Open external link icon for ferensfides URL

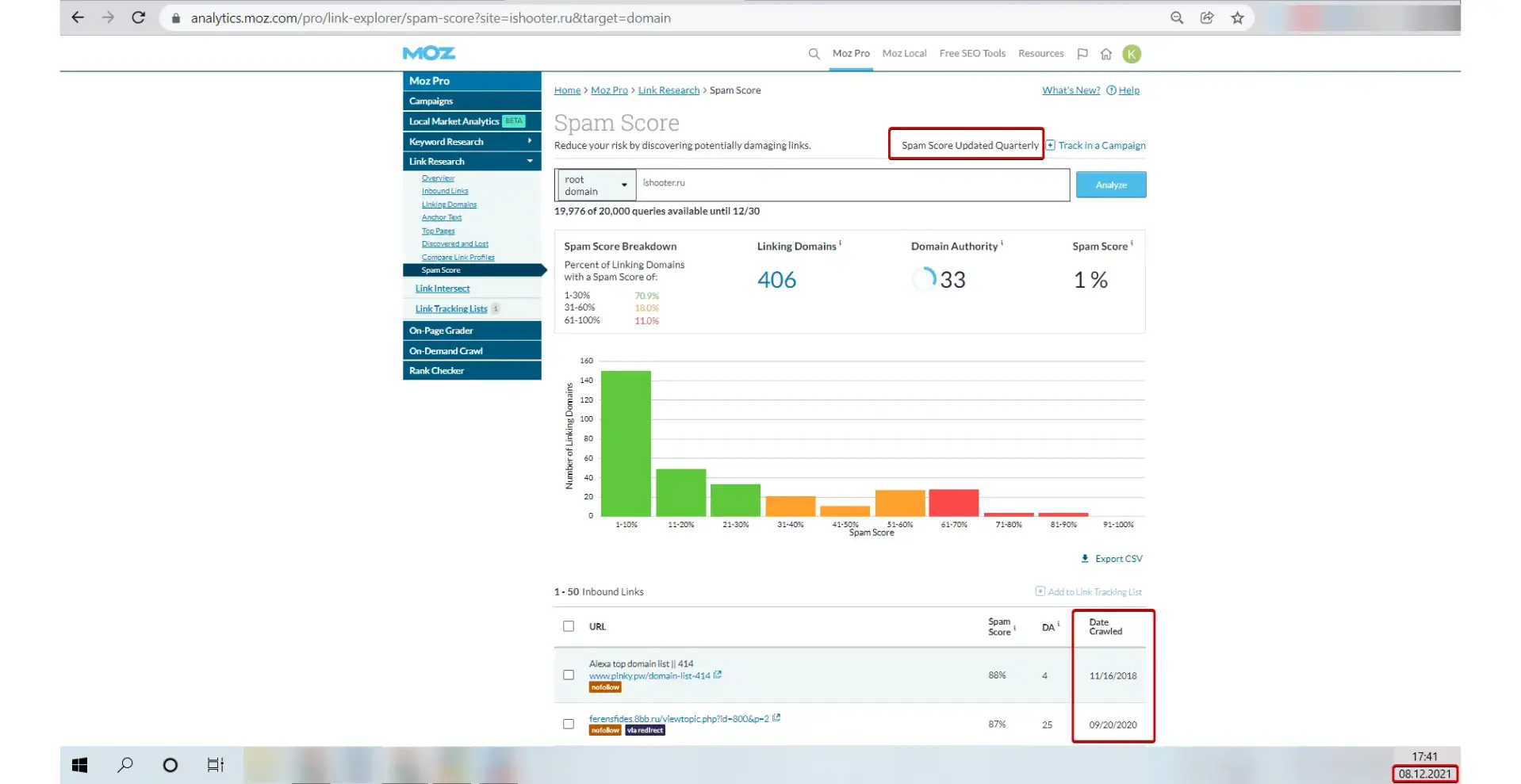point(776,718)
